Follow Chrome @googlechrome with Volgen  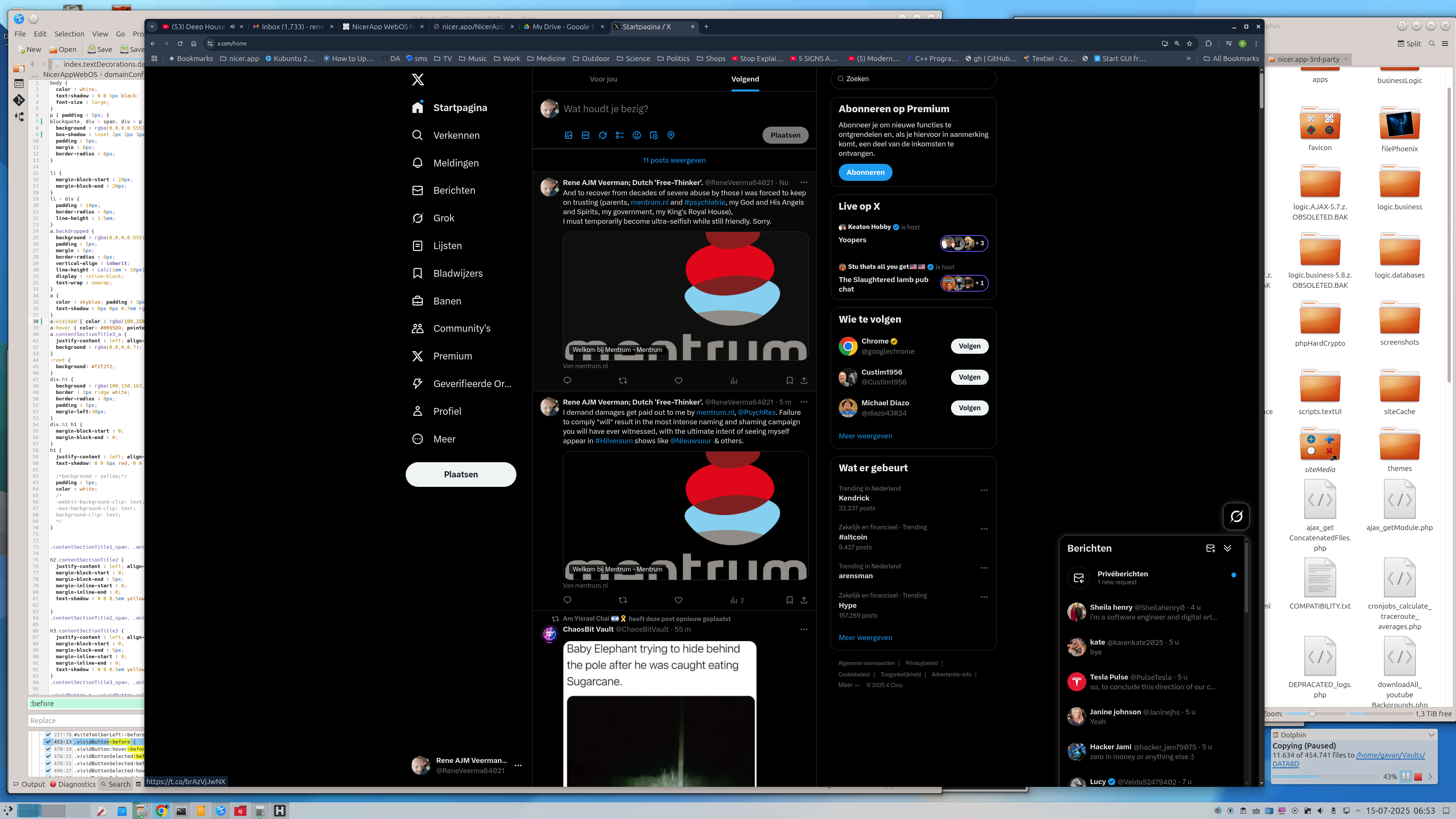coord(970,347)
